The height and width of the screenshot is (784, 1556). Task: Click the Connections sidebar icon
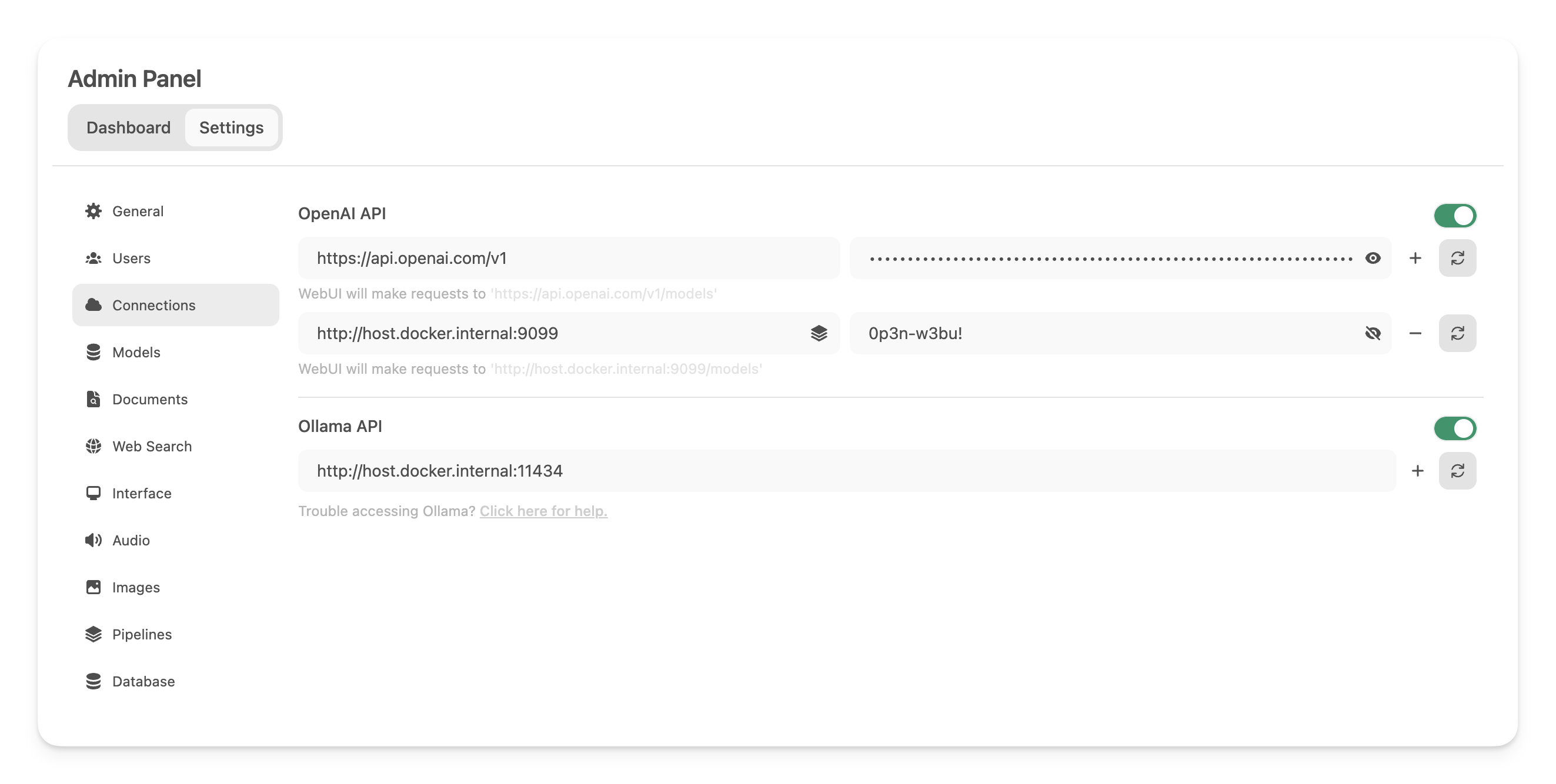[94, 304]
